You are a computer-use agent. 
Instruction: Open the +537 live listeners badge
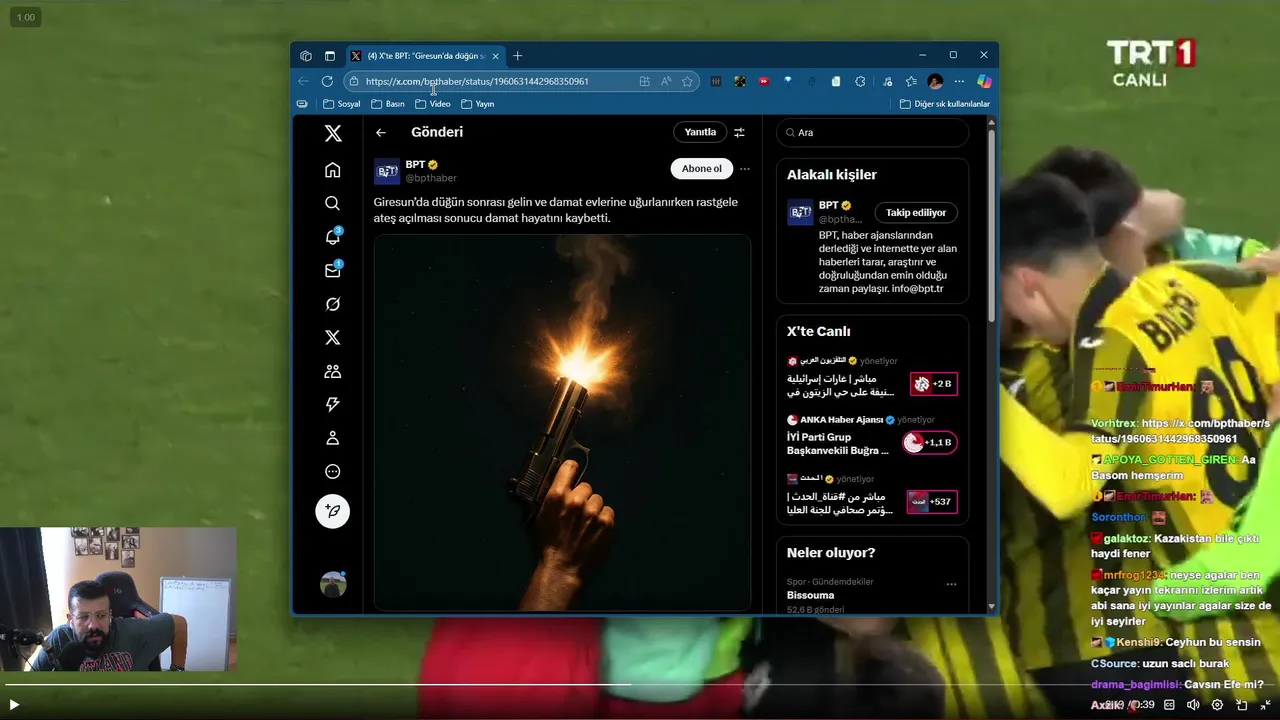point(932,502)
